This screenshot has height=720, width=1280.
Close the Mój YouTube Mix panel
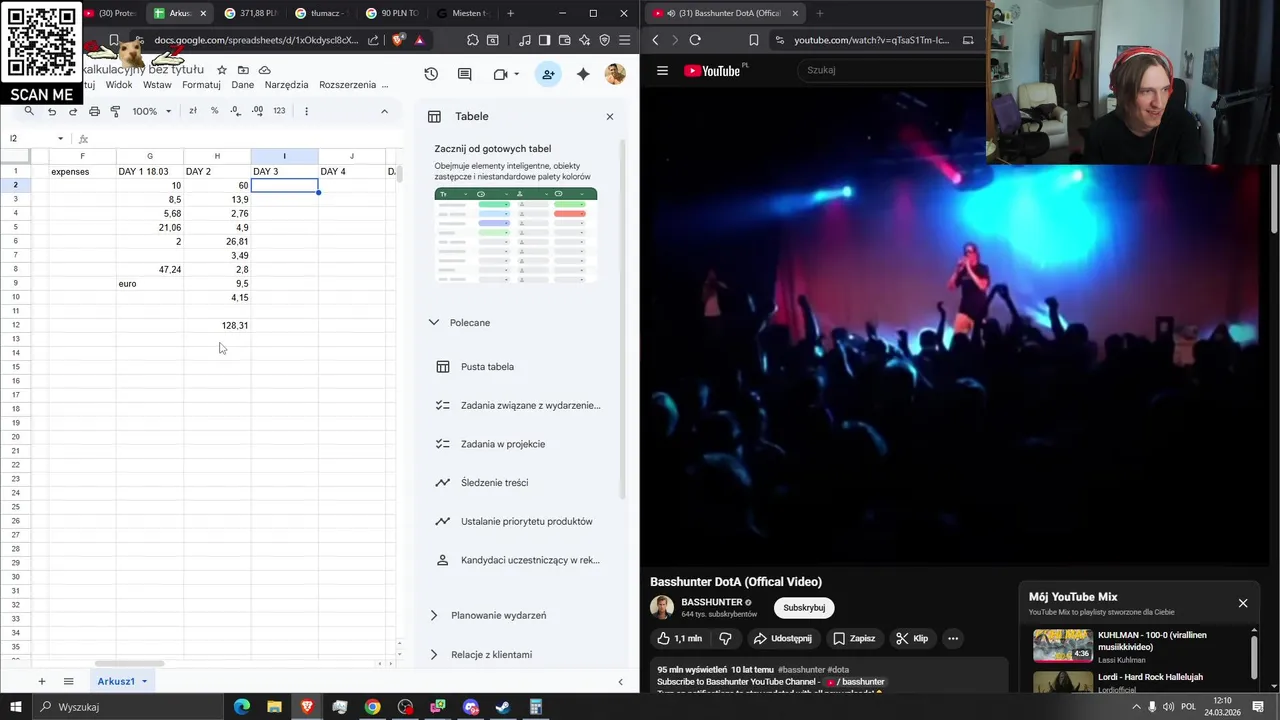[x=1243, y=603]
